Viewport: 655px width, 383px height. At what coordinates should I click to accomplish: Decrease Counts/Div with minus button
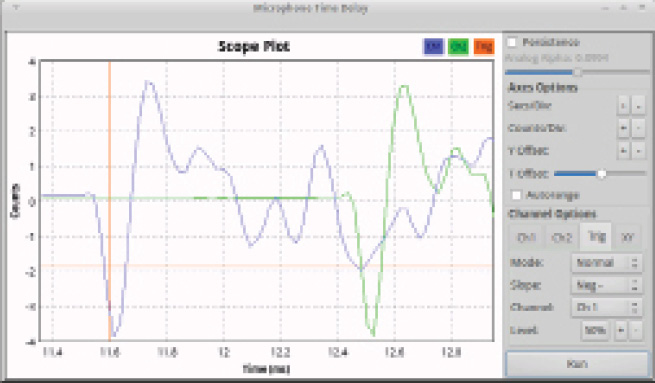(638, 128)
